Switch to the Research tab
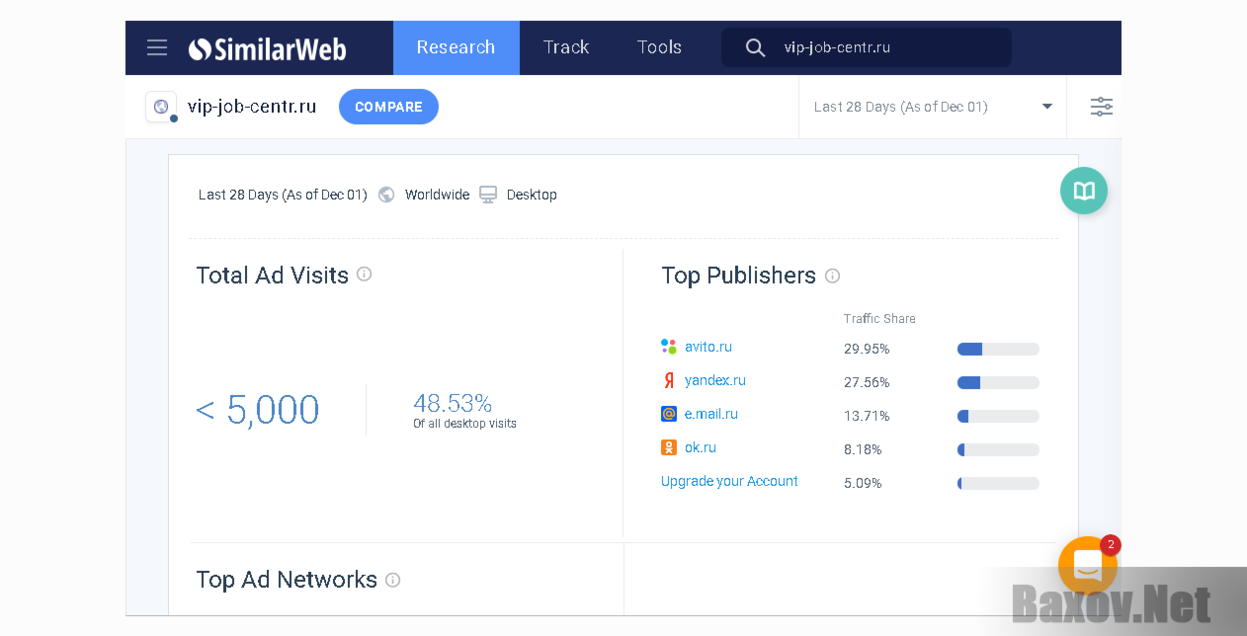 (456, 48)
